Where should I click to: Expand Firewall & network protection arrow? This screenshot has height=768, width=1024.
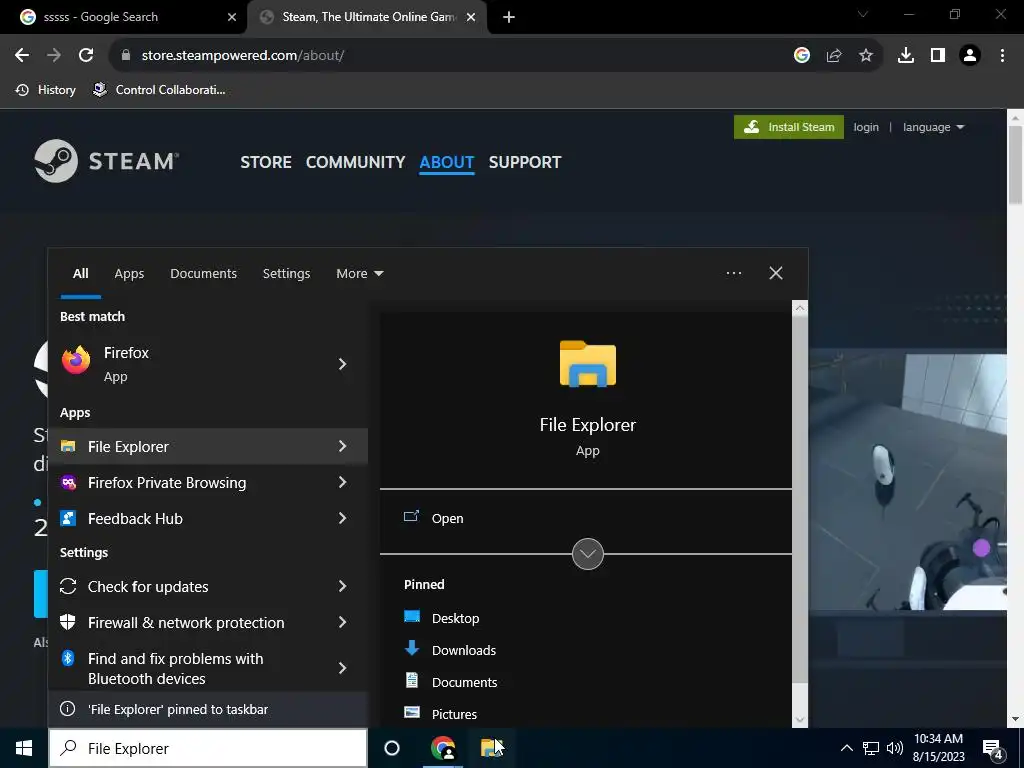(x=342, y=622)
